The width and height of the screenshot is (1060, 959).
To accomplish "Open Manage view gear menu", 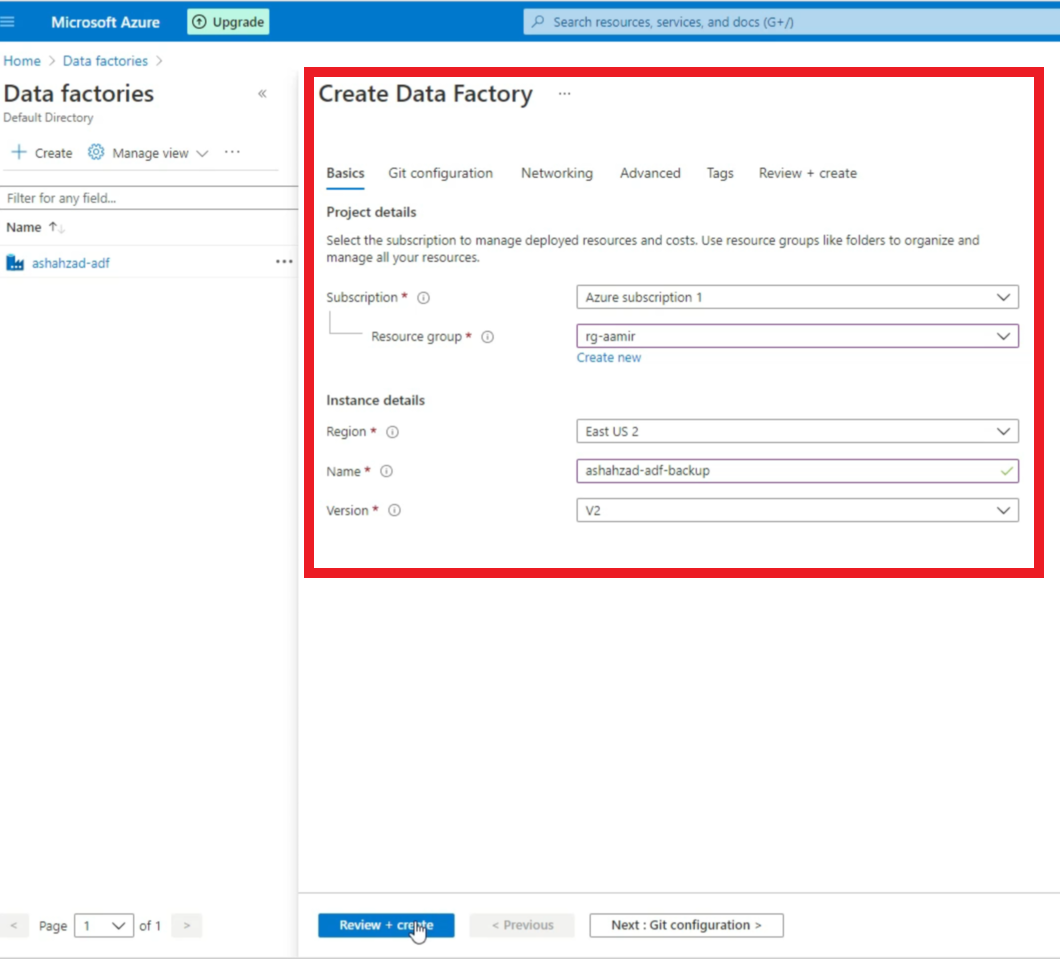I will pyautogui.click(x=147, y=153).
